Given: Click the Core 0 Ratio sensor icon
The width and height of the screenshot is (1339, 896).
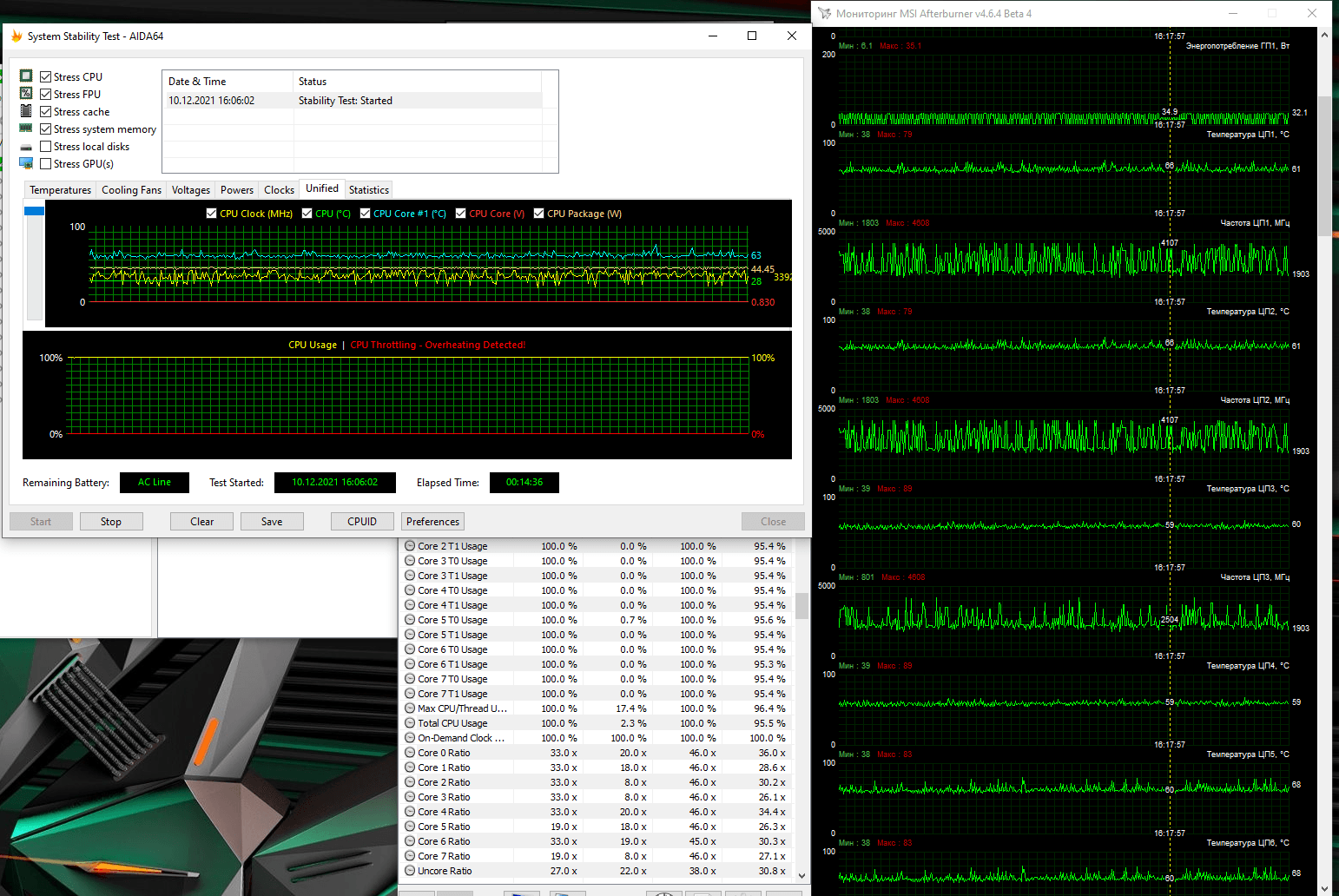Looking at the screenshot, I should tap(410, 753).
